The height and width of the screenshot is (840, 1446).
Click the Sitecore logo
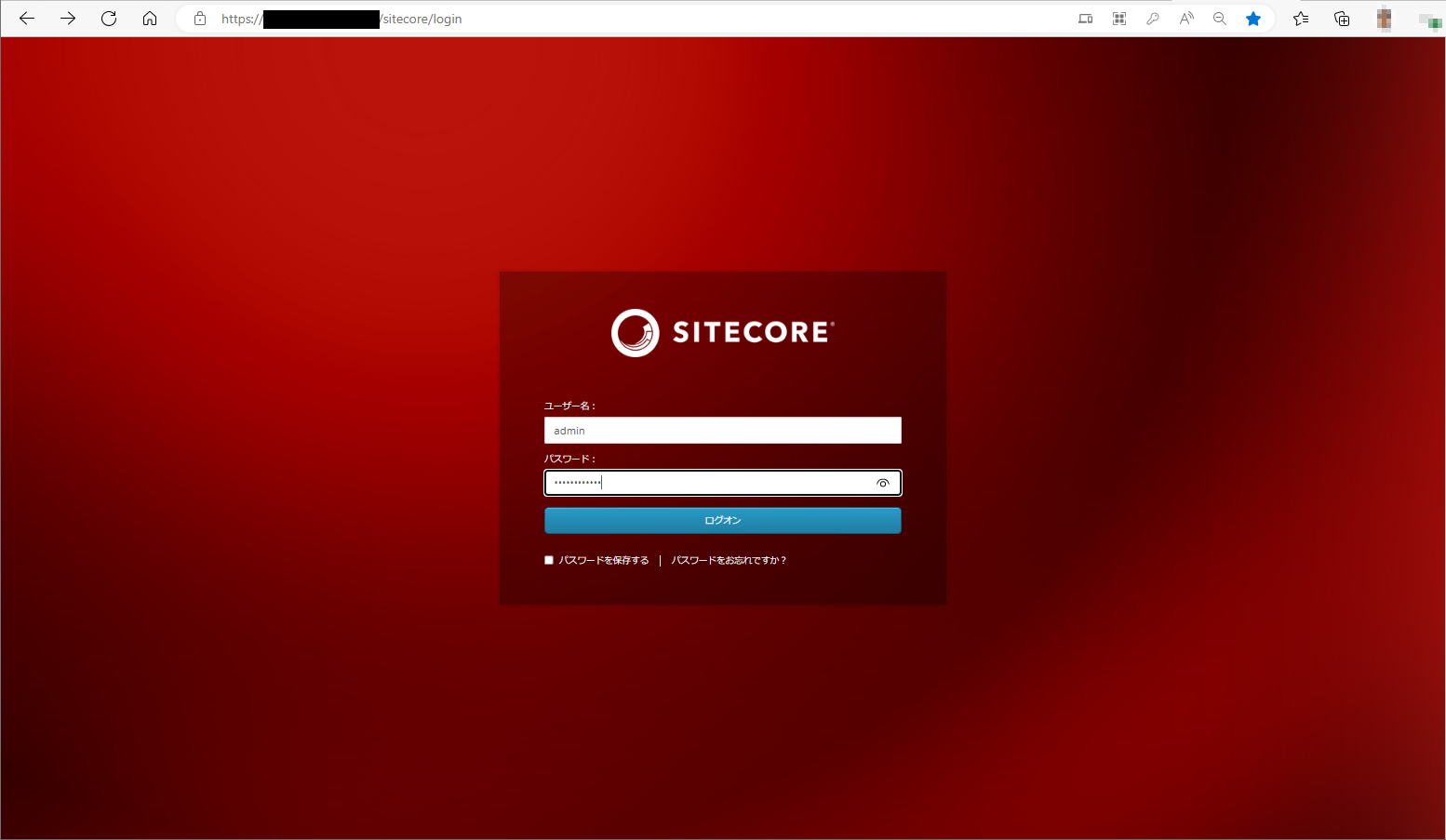pos(723,333)
